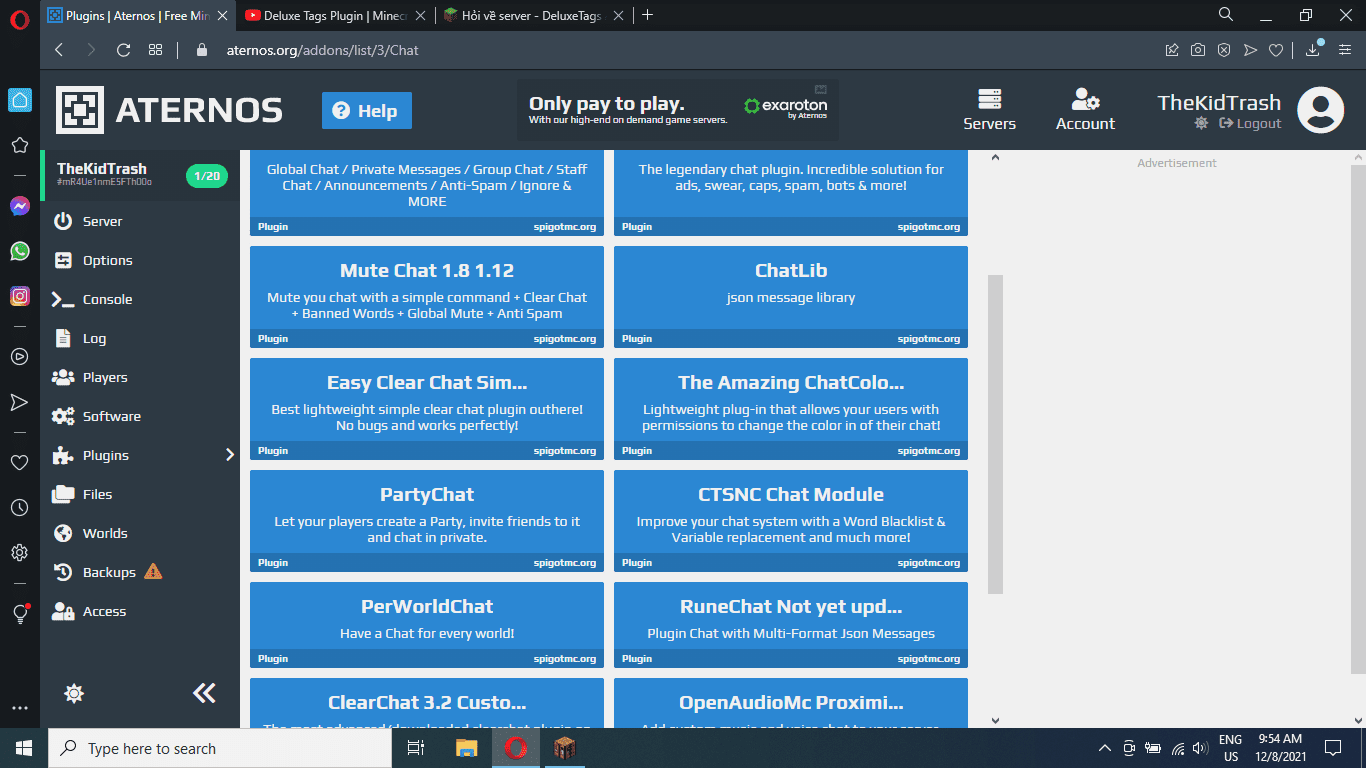Click the site lock security icon
1366x768 pixels.
(x=201, y=50)
